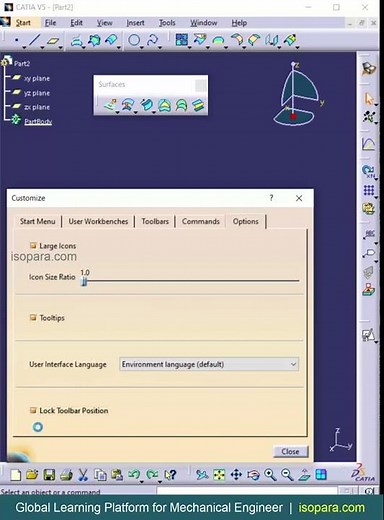Print using the printer icon
The height and width of the screenshot is (520, 384).
point(66,475)
